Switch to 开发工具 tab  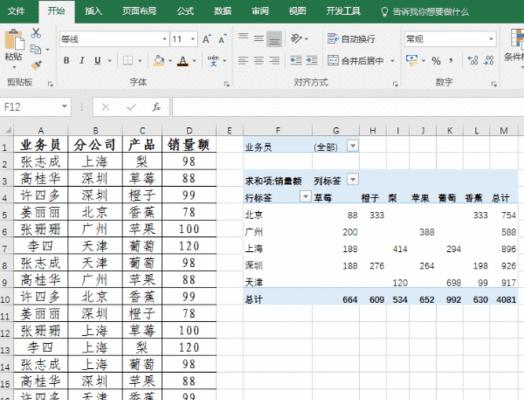[x=343, y=11]
